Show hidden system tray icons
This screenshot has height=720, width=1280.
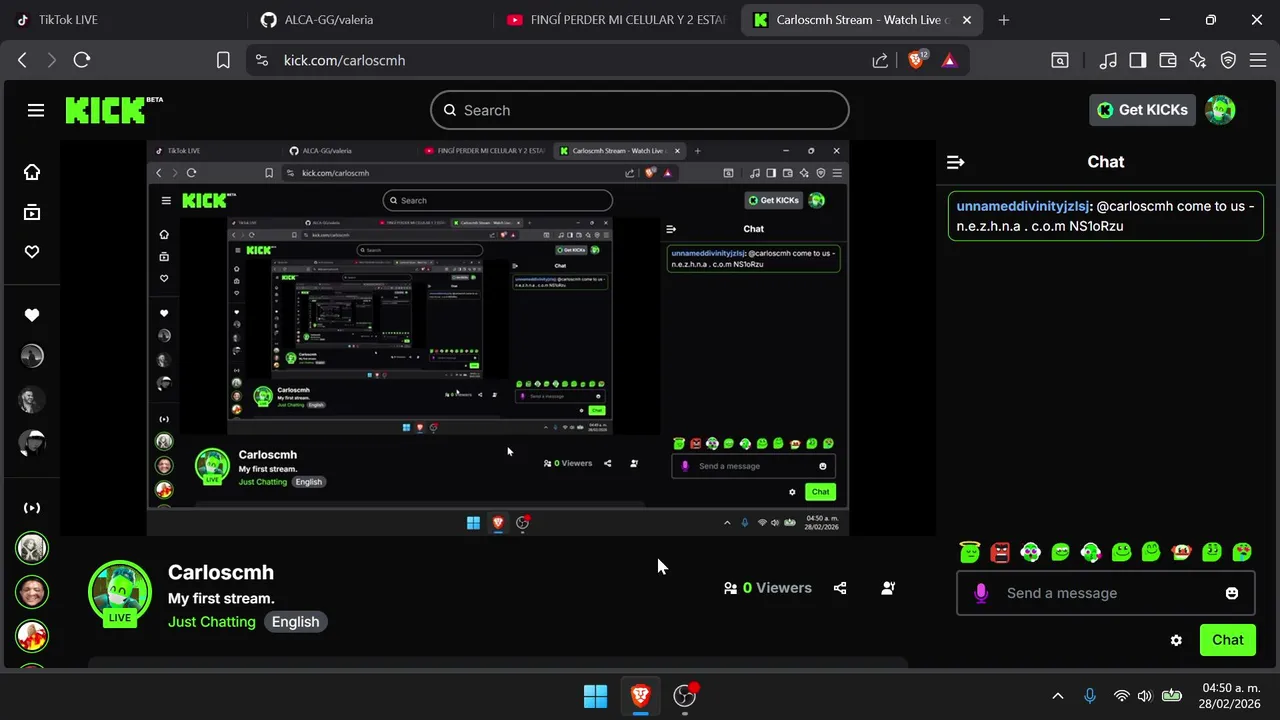click(x=1058, y=696)
